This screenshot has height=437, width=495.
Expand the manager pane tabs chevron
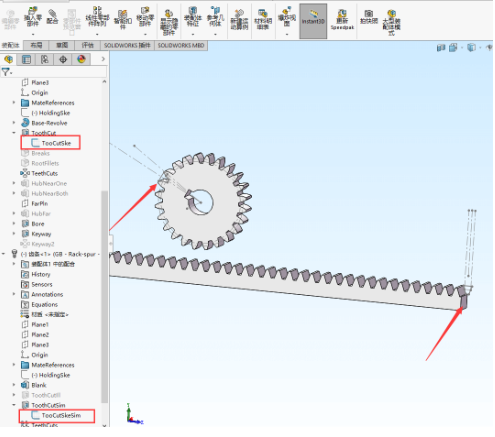pos(103,59)
